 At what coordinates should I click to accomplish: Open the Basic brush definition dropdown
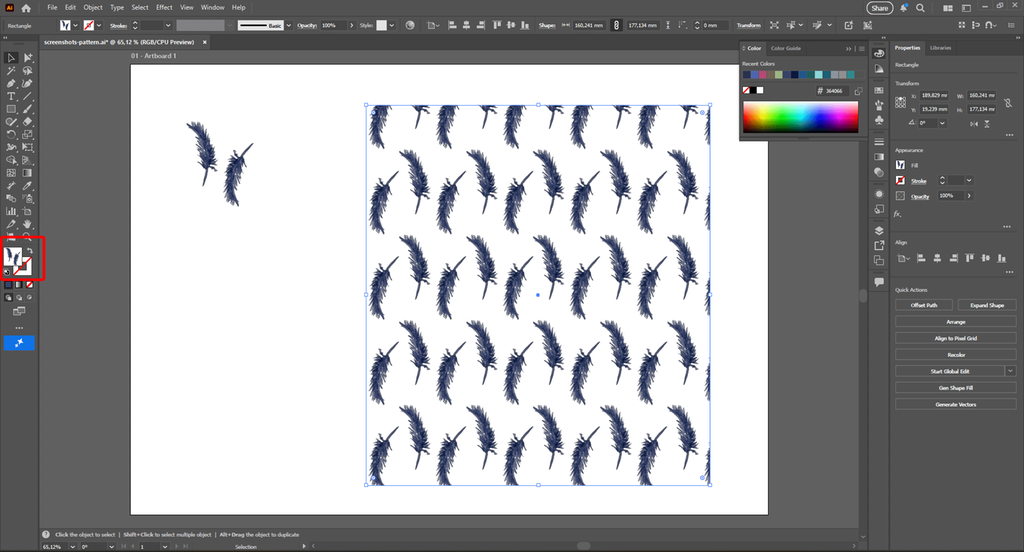tap(289, 25)
